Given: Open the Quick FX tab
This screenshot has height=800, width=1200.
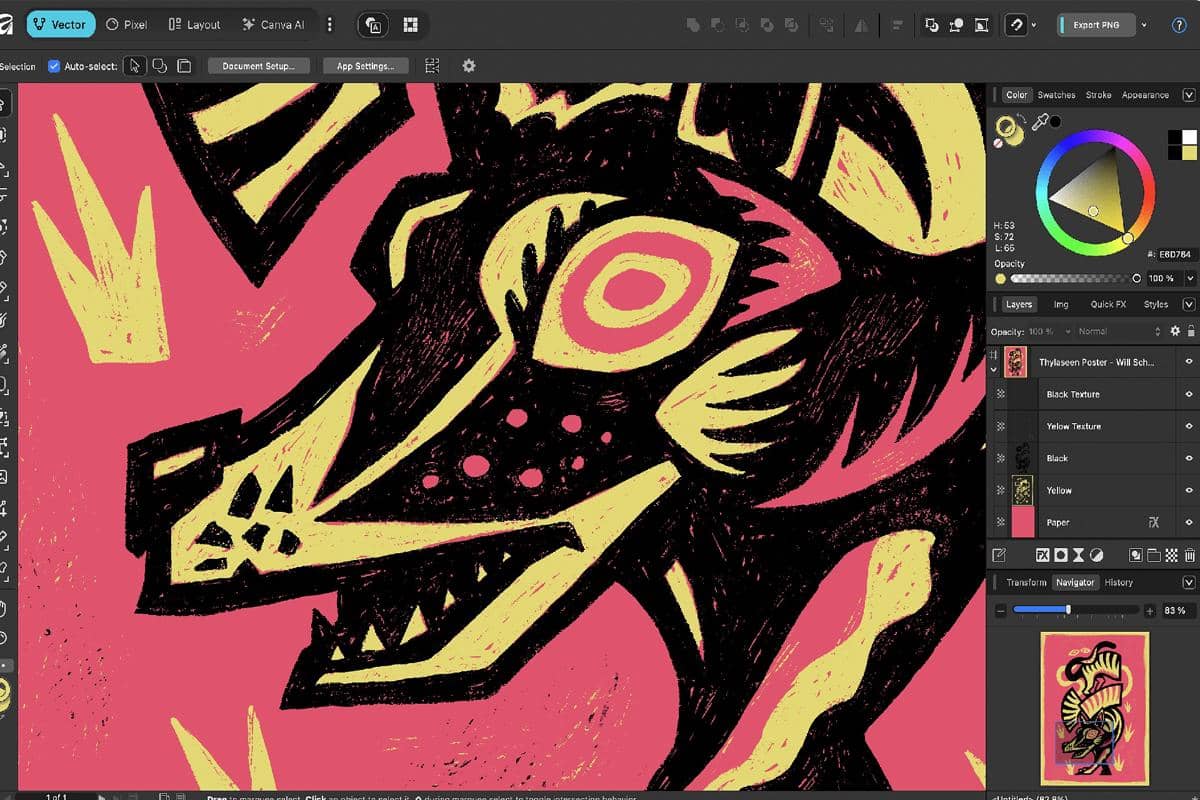Looking at the screenshot, I should pyautogui.click(x=1108, y=304).
